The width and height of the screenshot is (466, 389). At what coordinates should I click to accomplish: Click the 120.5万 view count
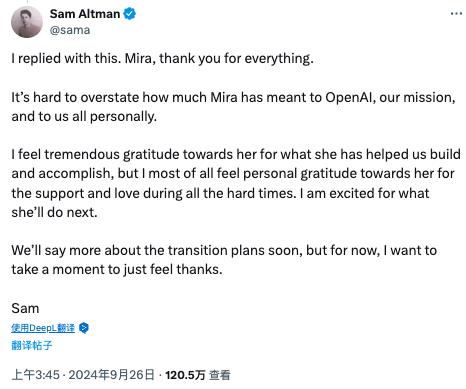[x=185, y=375]
